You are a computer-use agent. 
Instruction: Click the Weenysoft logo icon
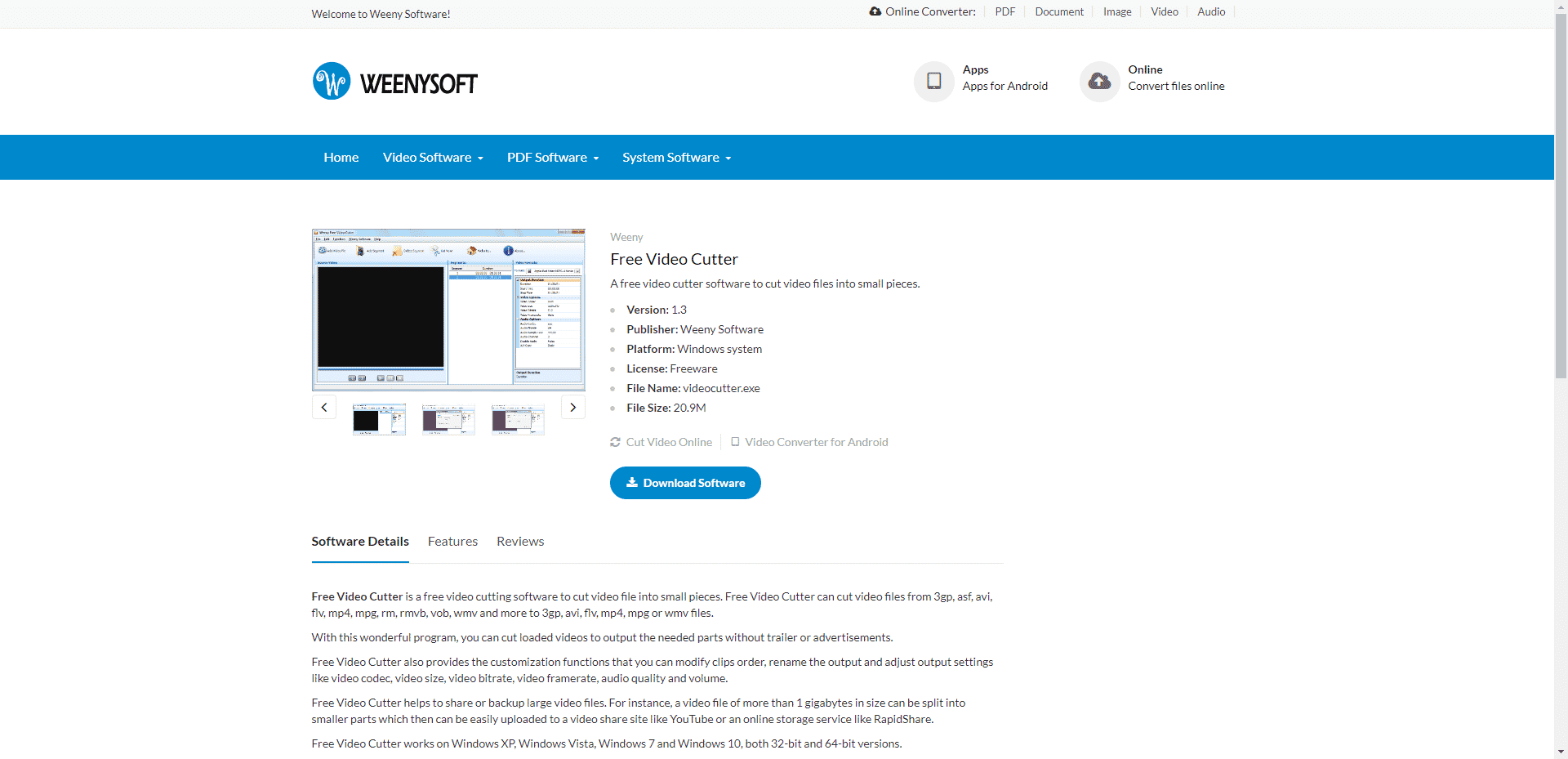pyautogui.click(x=332, y=81)
